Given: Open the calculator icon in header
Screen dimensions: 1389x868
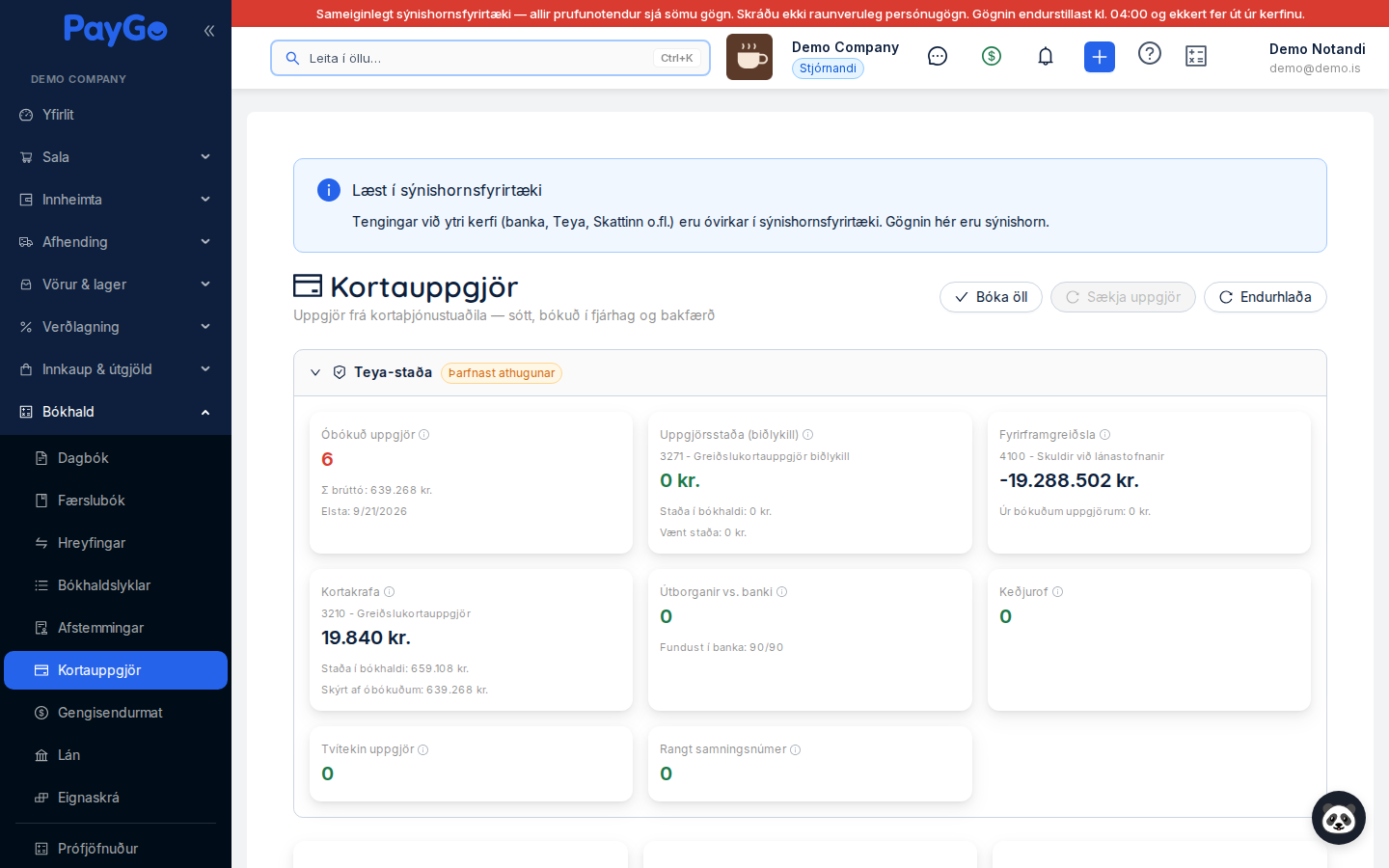Looking at the screenshot, I should coord(1196,57).
